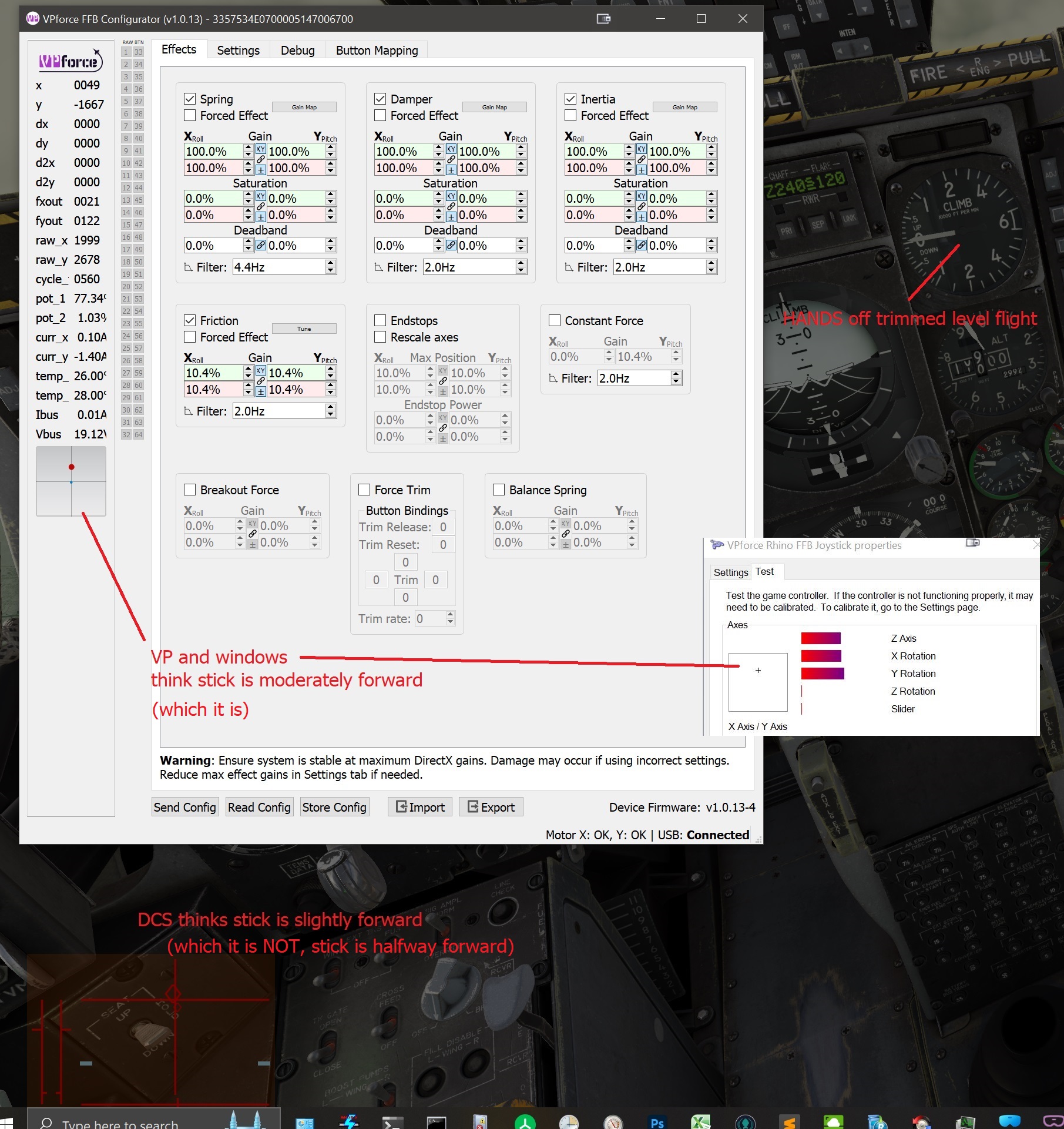This screenshot has width=1064, height=1129.
Task: Click the Inertia Saturation chain link icon
Action: pyautogui.click(x=641, y=206)
